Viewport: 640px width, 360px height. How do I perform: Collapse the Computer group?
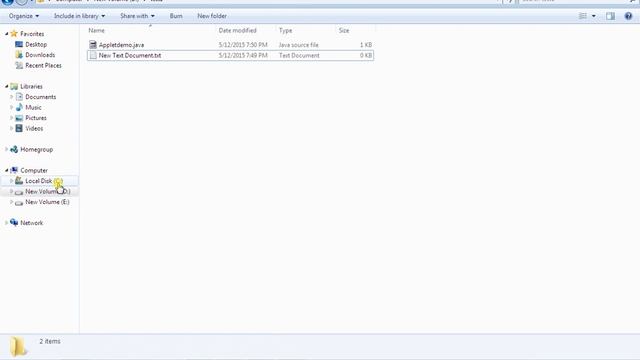click(7, 171)
